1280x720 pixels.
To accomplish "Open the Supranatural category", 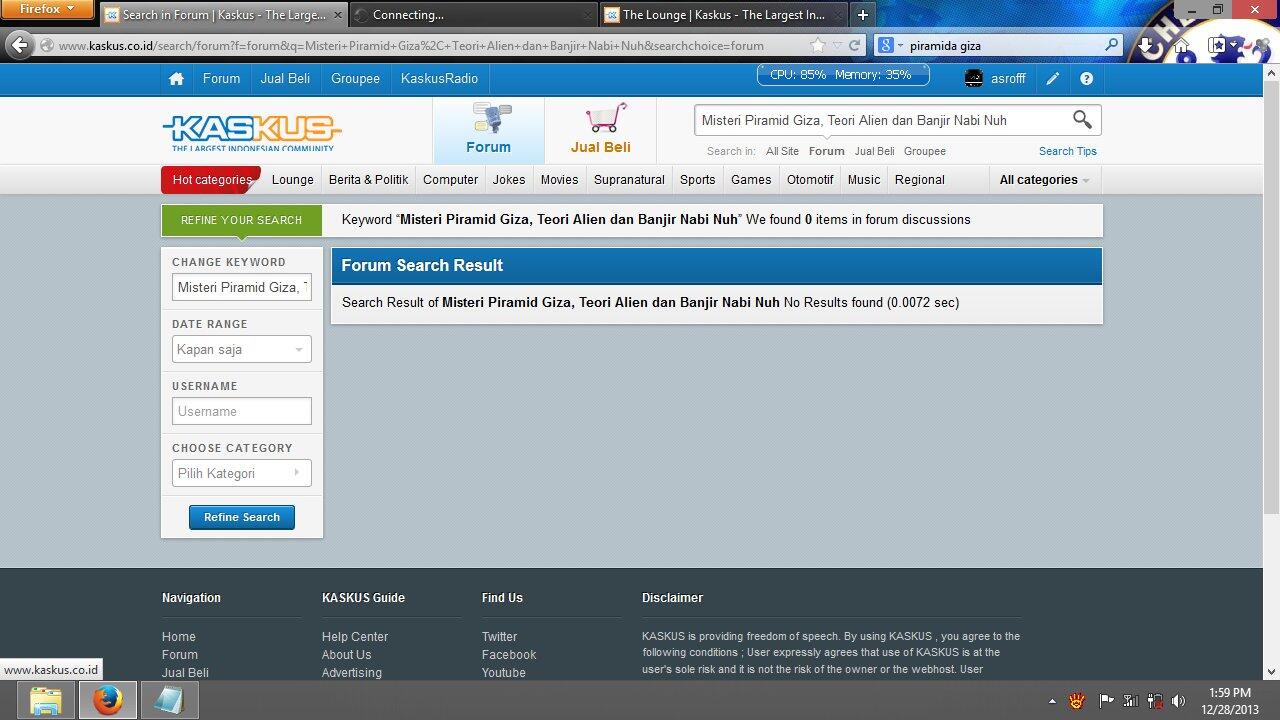I will [629, 180].
